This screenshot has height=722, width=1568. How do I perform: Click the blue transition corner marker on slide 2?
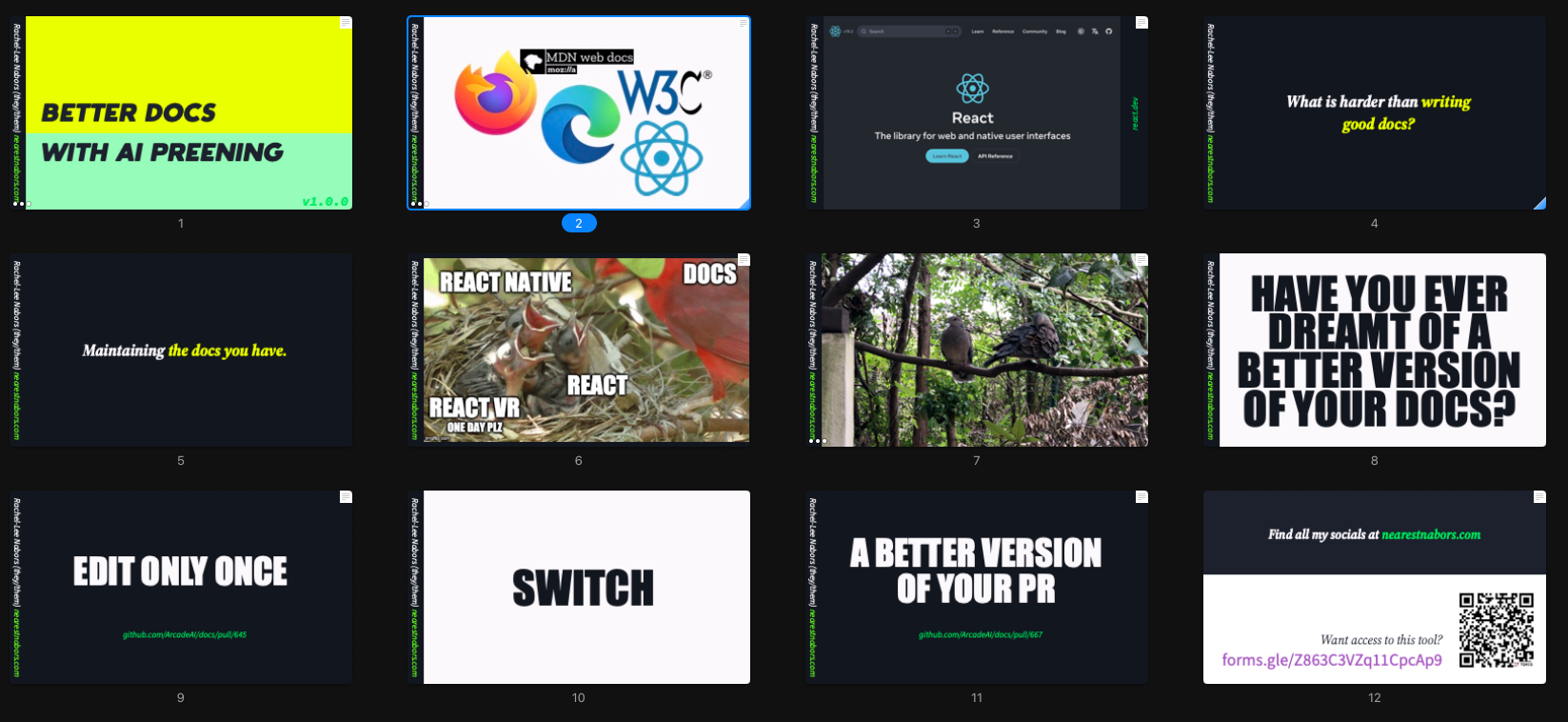(x=744, y=203)
